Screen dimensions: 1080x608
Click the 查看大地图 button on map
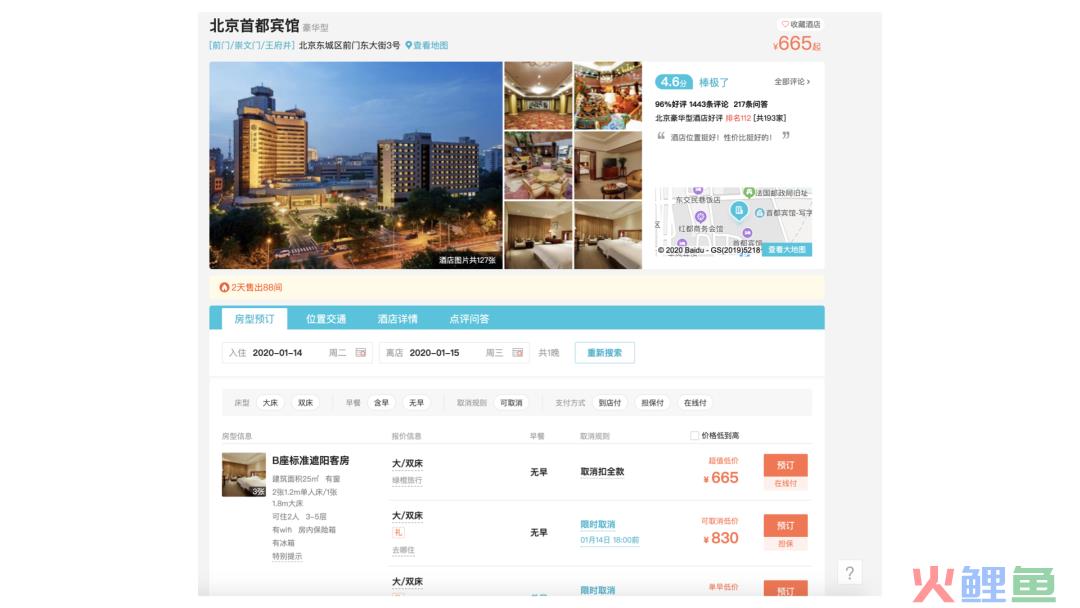787,249
